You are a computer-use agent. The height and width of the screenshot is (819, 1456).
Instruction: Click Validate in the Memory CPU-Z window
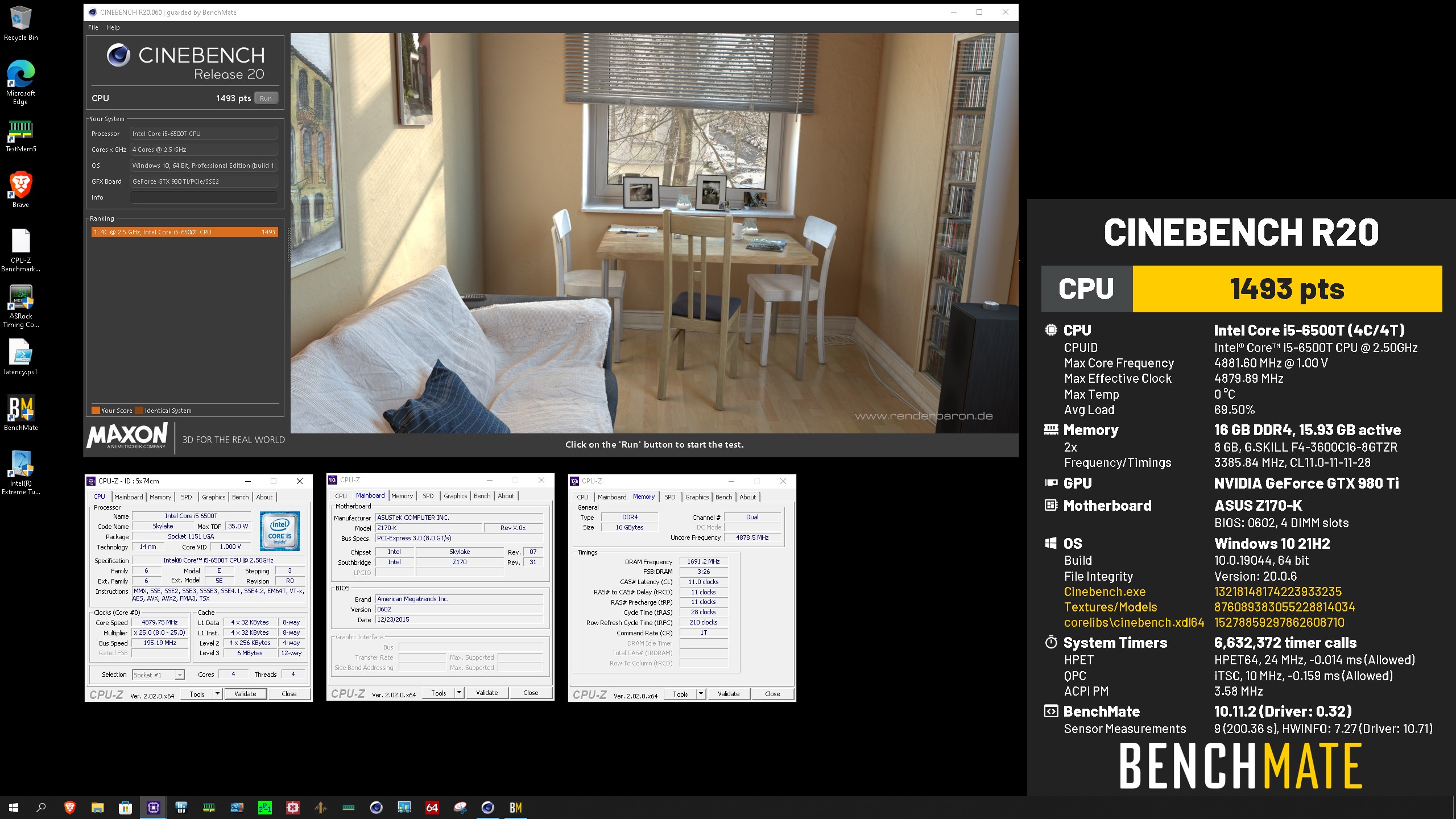(x=729, y=694)
